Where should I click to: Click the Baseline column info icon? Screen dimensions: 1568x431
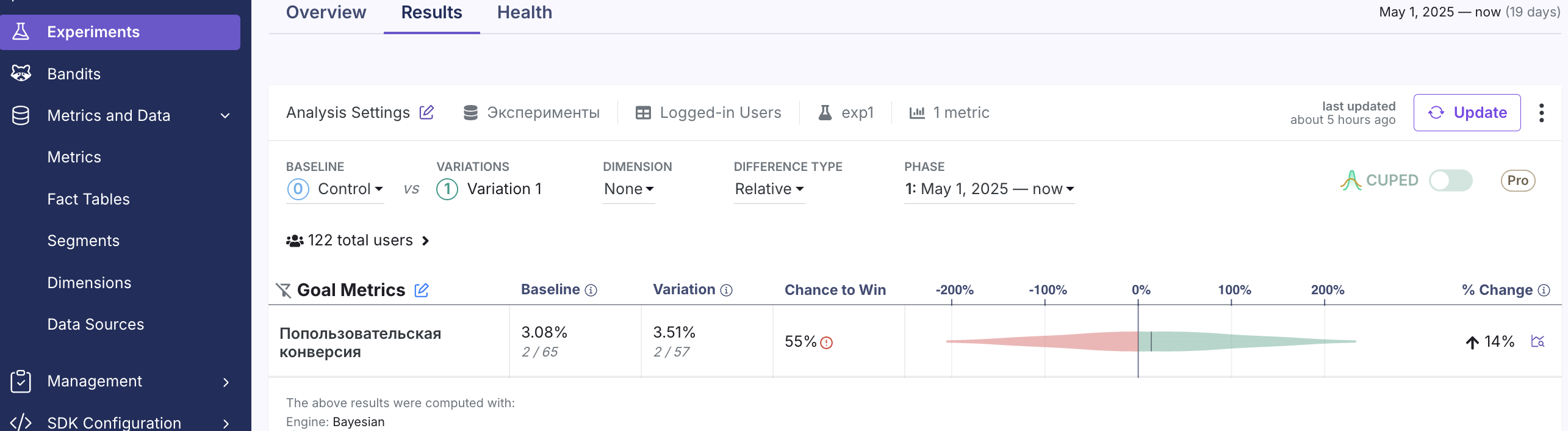(x=591, y=291)
